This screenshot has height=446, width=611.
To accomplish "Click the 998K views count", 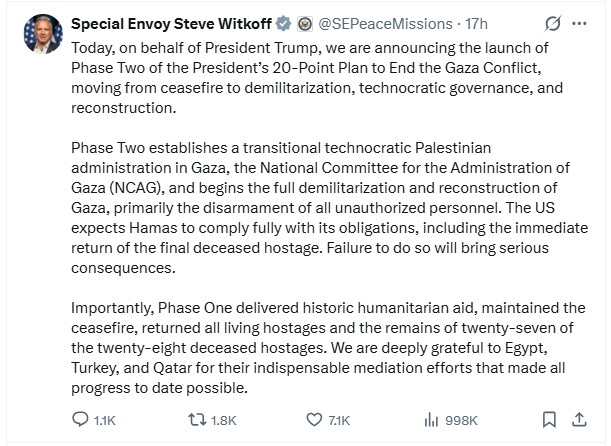I will tap(462, 419).
